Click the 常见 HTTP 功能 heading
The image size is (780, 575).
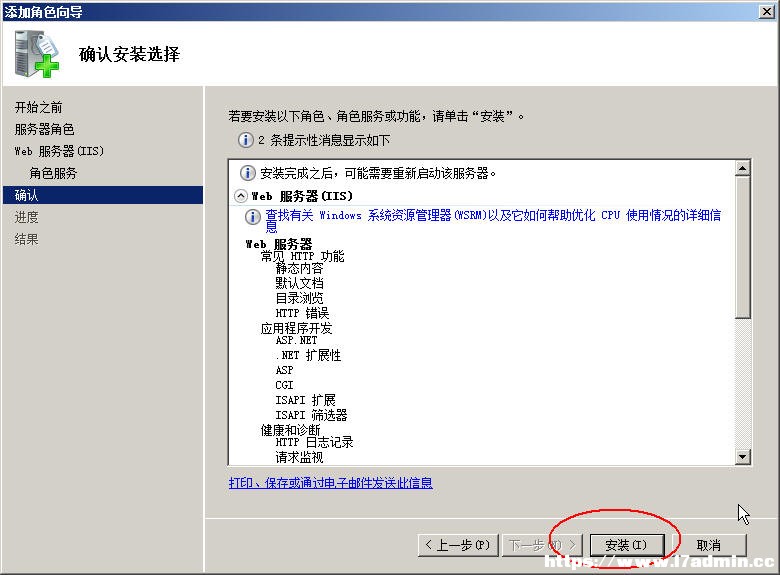[302, 257]
